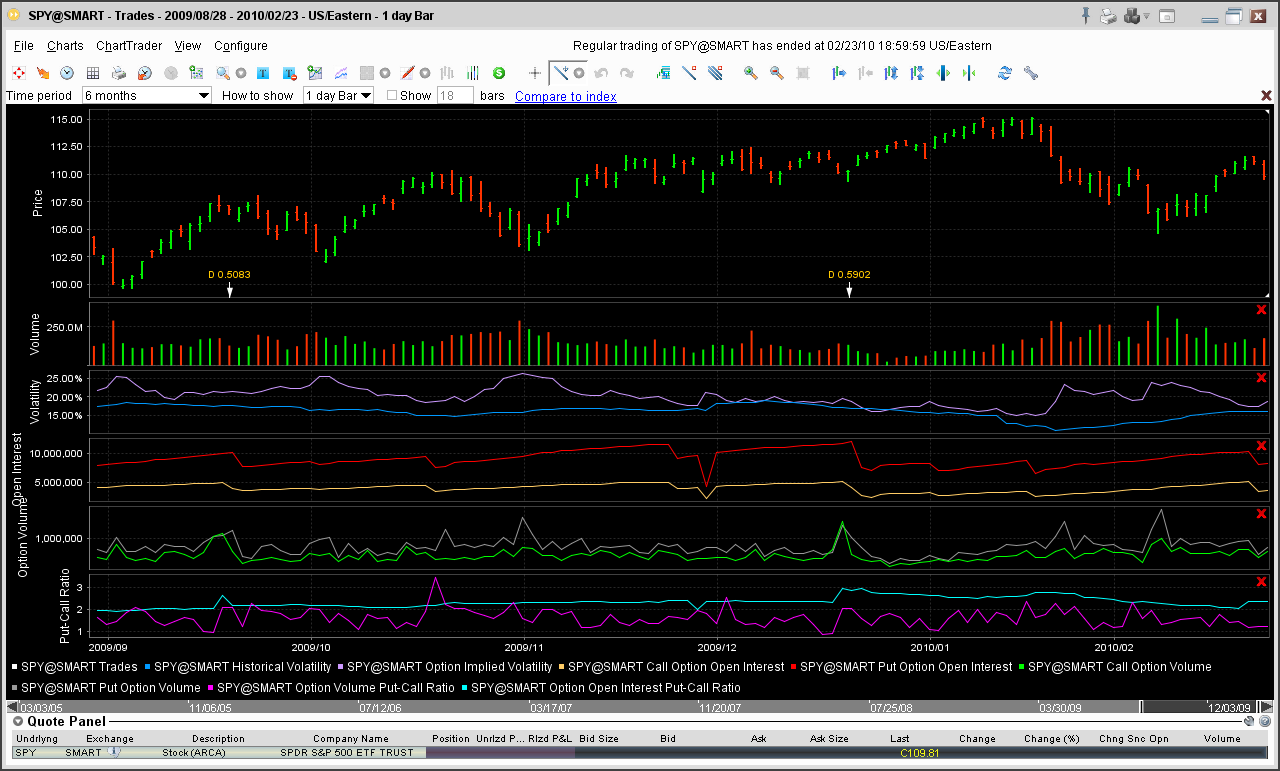Click the print icon in the chart toolbar

click(119, 73)
